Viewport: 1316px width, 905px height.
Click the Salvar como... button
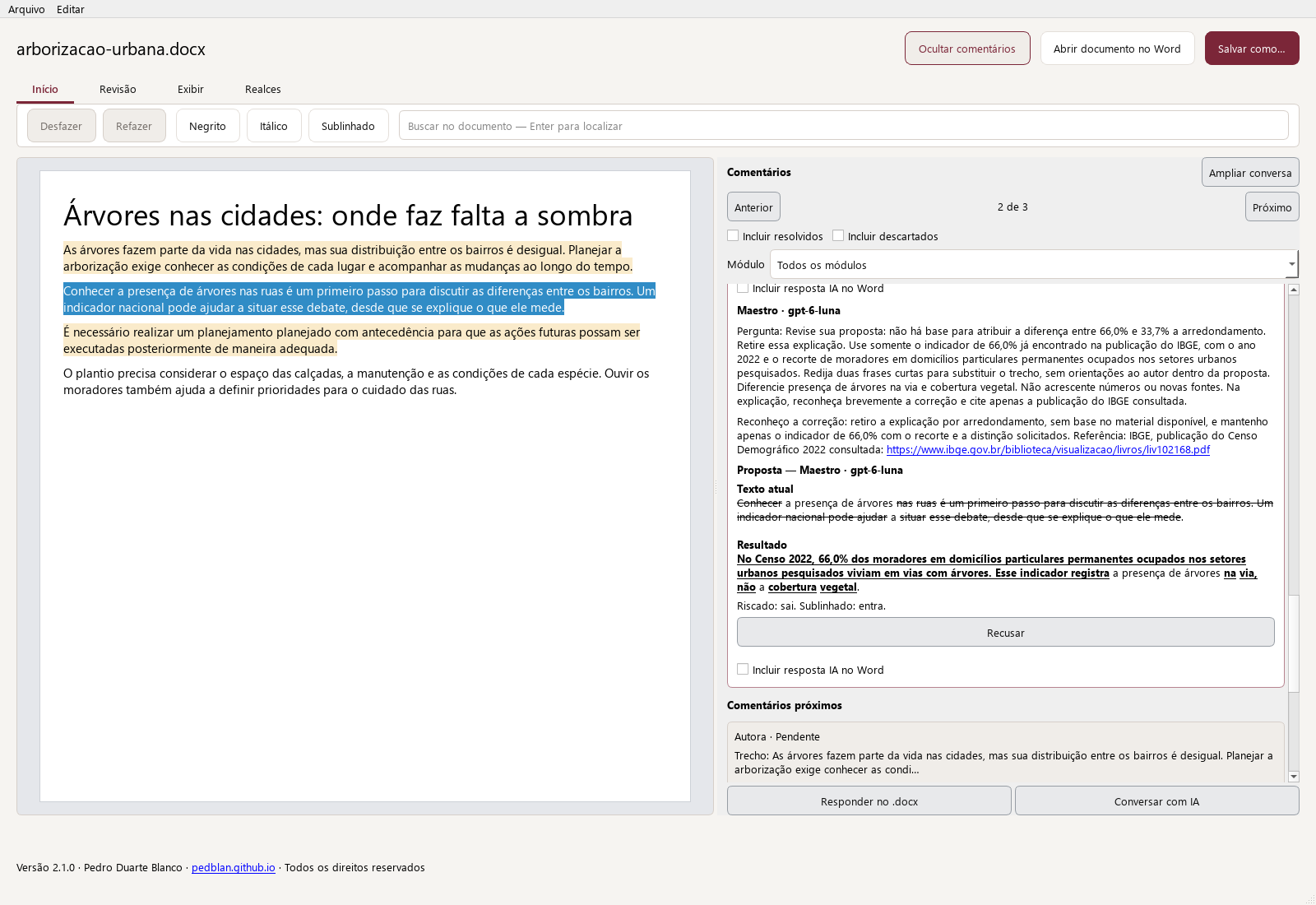coord(1252,49)
